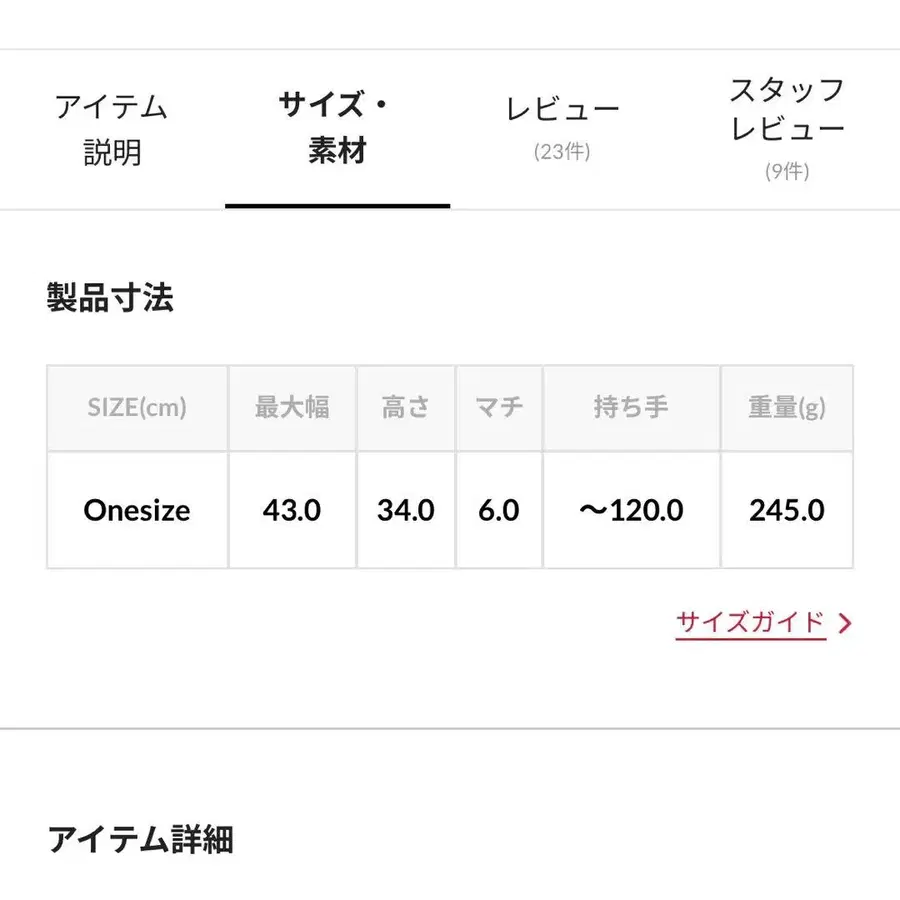Open the スタッフレビュー tab
This screenshot has width=900, height=900.
pos(787,127)
